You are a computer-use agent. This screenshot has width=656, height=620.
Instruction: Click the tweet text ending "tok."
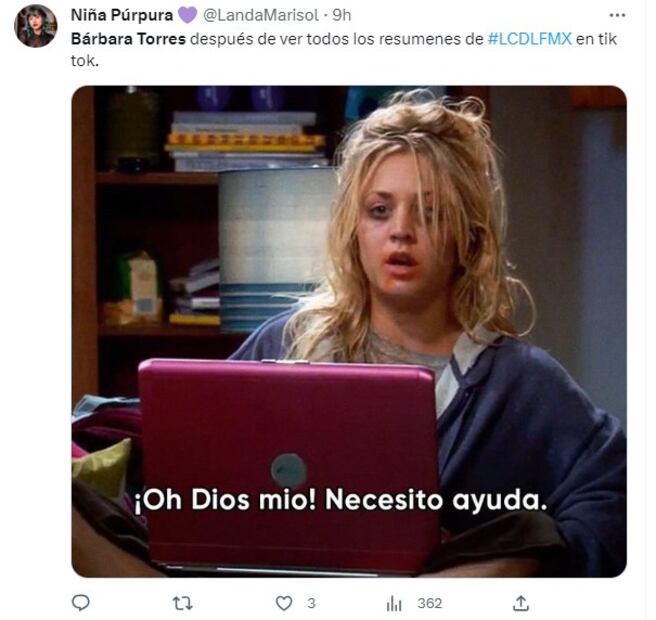tap(344, 50)
